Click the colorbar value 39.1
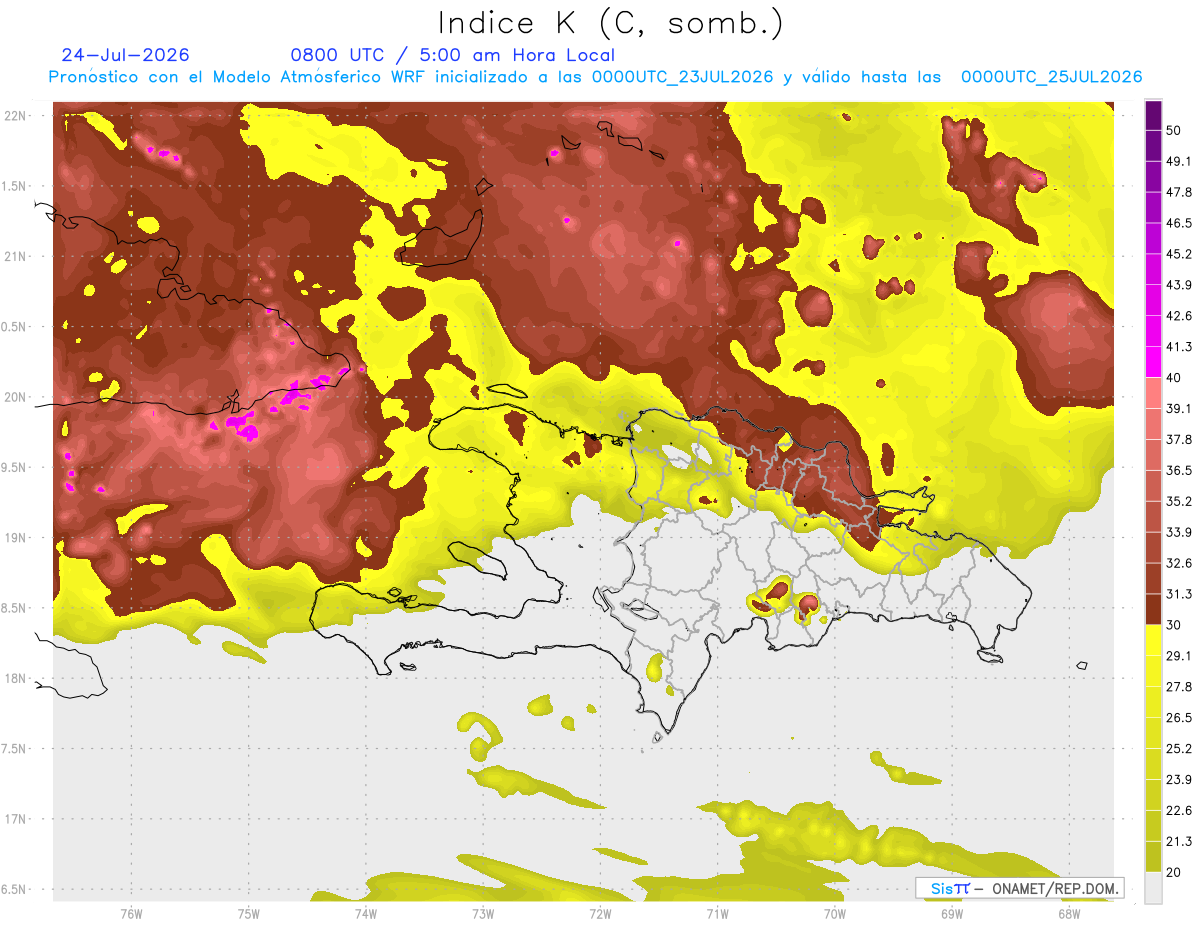This screenshot has height=927, width=1200. point(1179,409)
